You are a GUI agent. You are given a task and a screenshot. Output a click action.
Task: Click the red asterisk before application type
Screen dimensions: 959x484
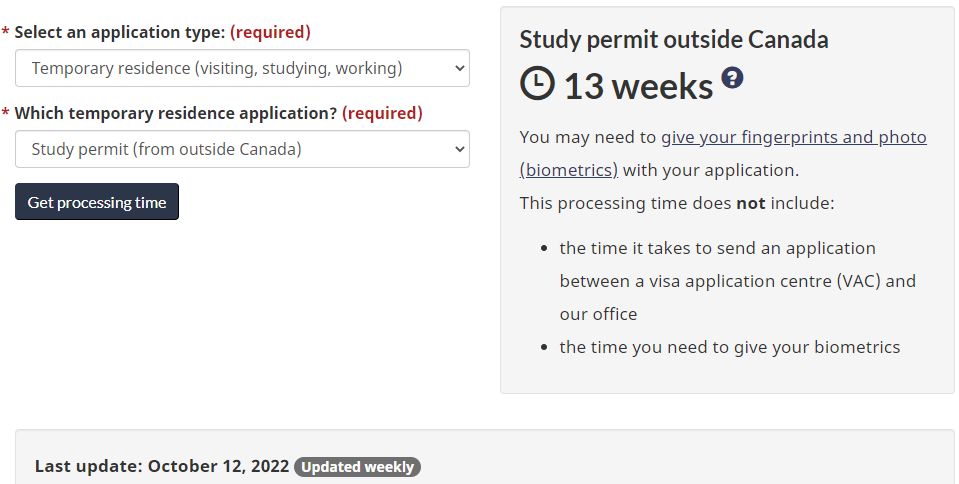6,33
